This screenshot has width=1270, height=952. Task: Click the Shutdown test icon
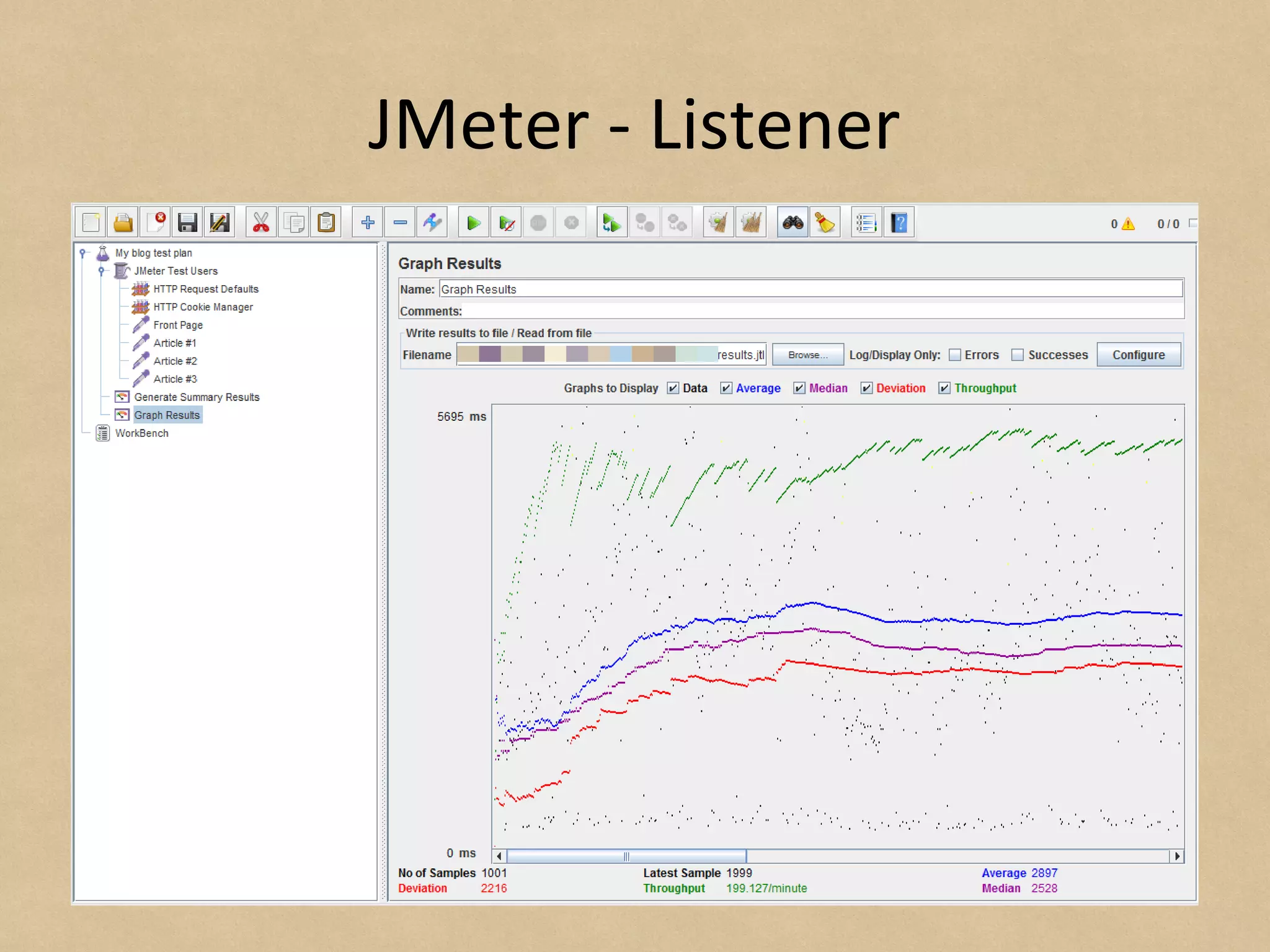coord(571,223)
